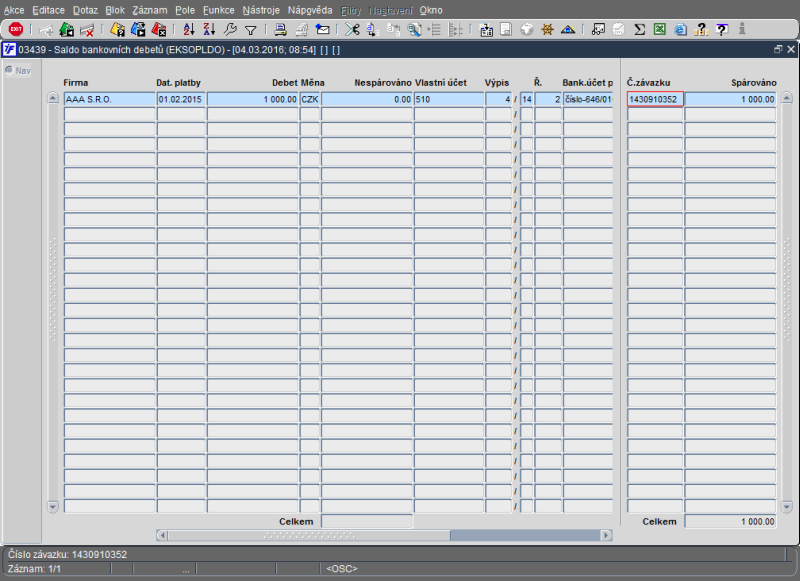Open the Editace menu
The width and height of the screenshot is (800, 581).
[48, 10]
